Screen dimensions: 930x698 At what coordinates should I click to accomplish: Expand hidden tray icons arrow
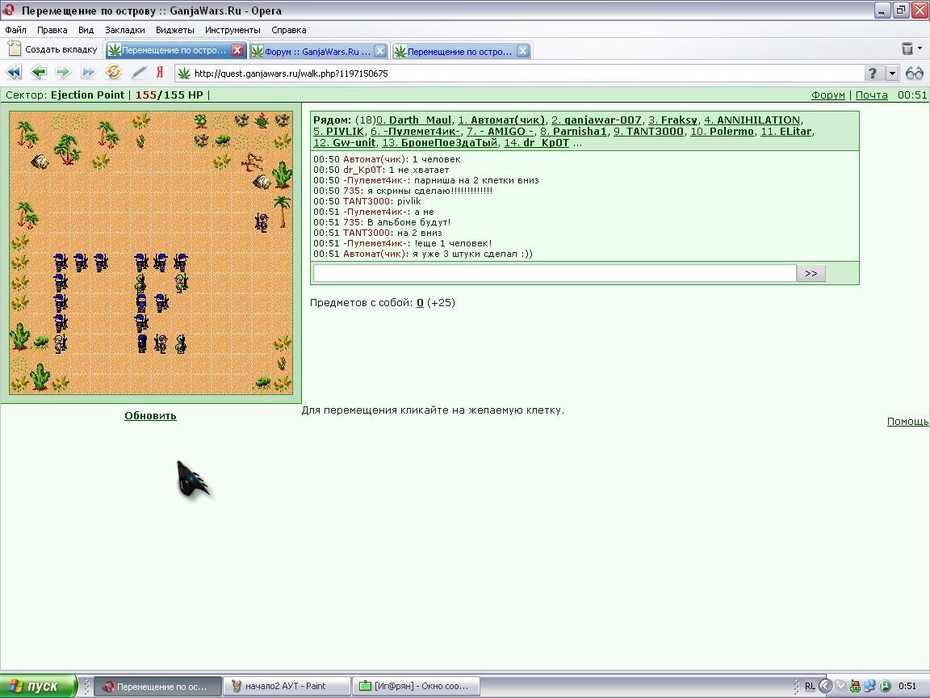(x=825, y=686)
